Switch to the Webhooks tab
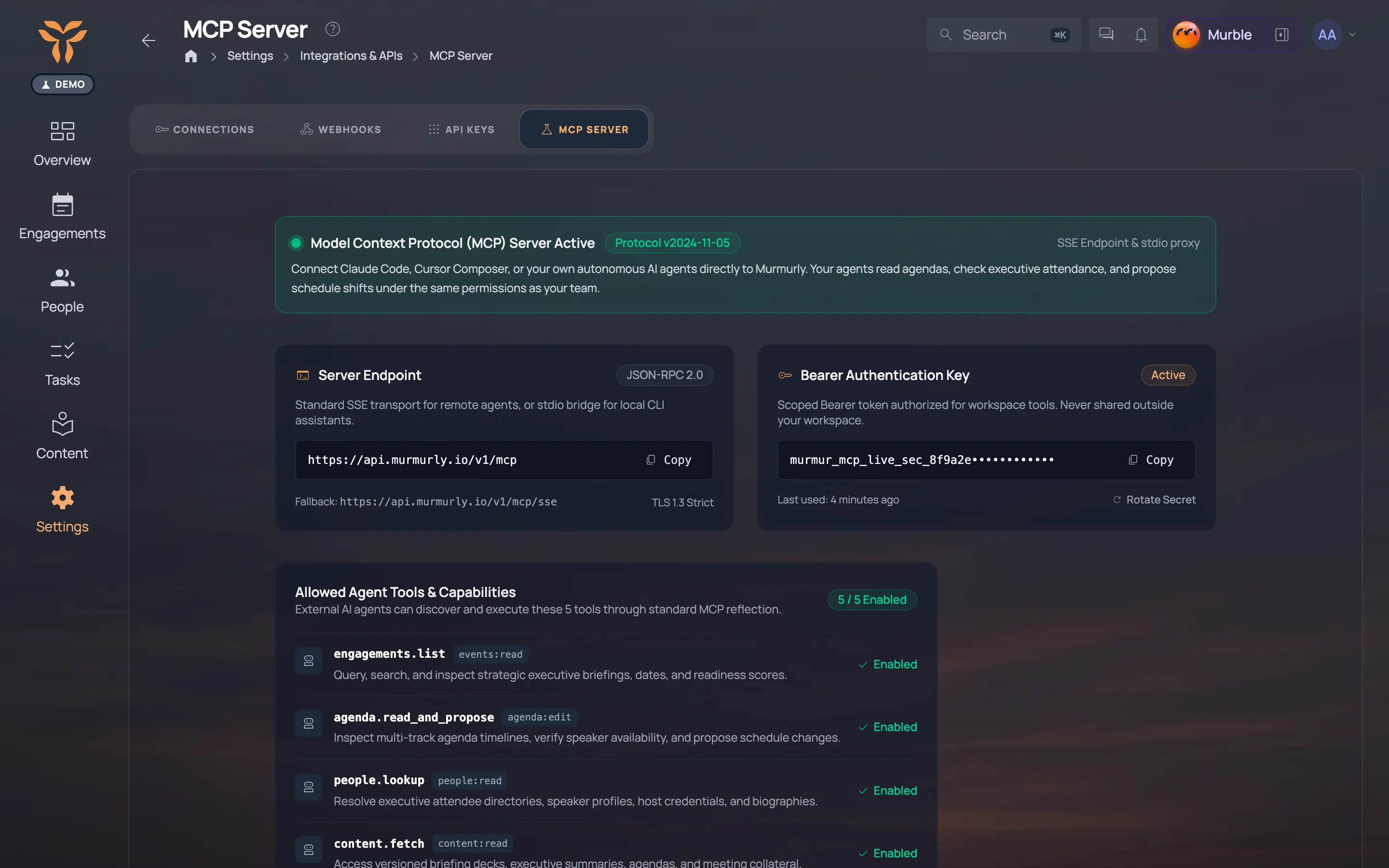 tap(341, 129)
